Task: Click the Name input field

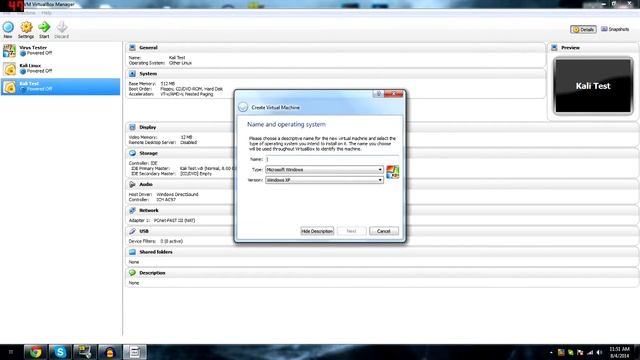Action: [x=332, y=159]
